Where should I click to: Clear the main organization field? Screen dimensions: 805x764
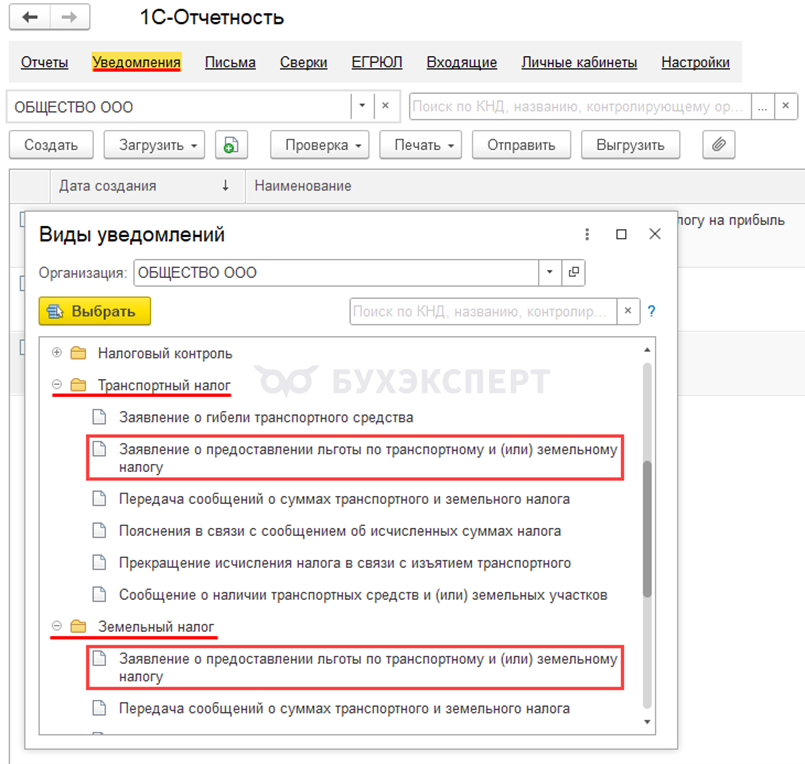(x=385, y=106)
